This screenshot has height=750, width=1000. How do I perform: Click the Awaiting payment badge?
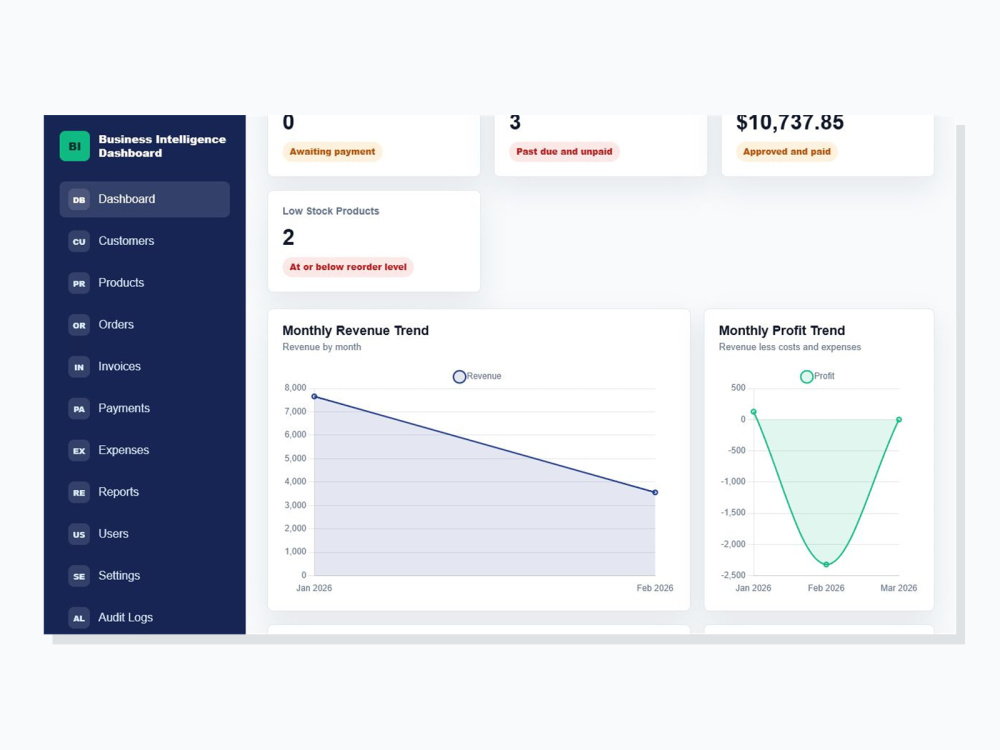(332, 152)
